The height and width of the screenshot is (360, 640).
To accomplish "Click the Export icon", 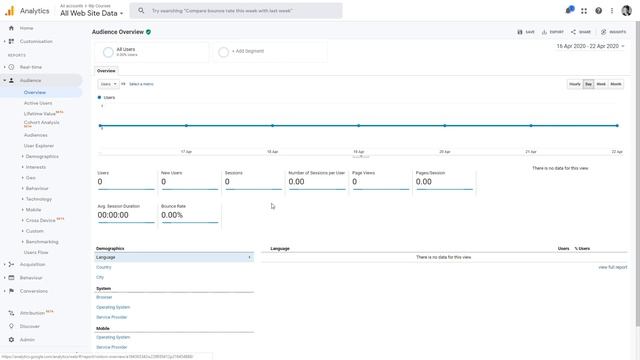I will (544, 32).
